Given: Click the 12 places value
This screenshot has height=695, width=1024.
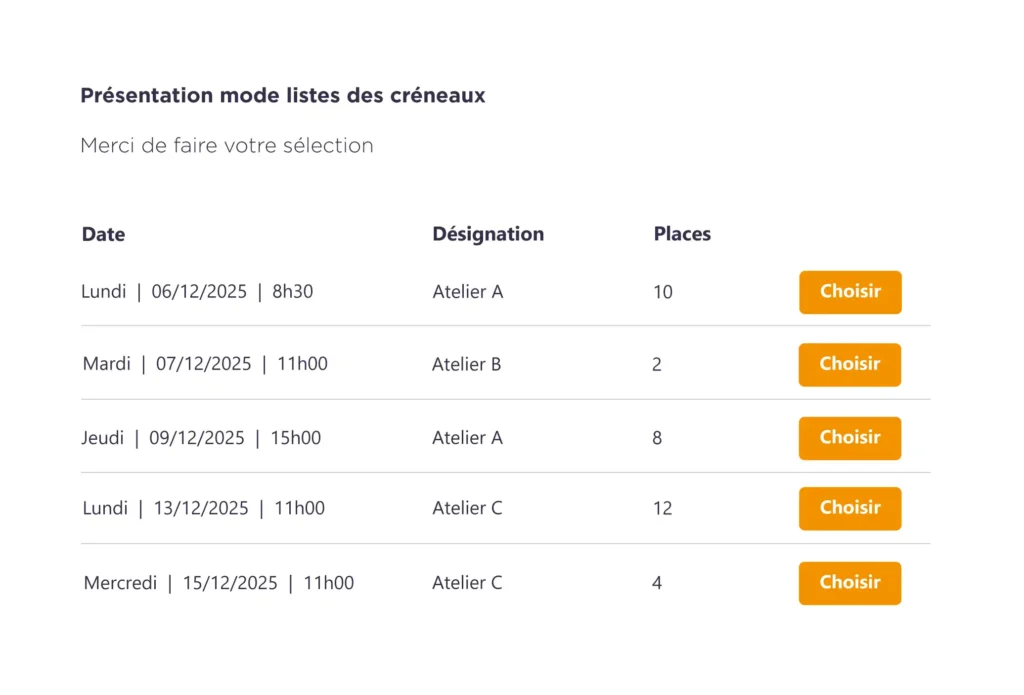Looking at the screenshot, I should 662,508.
